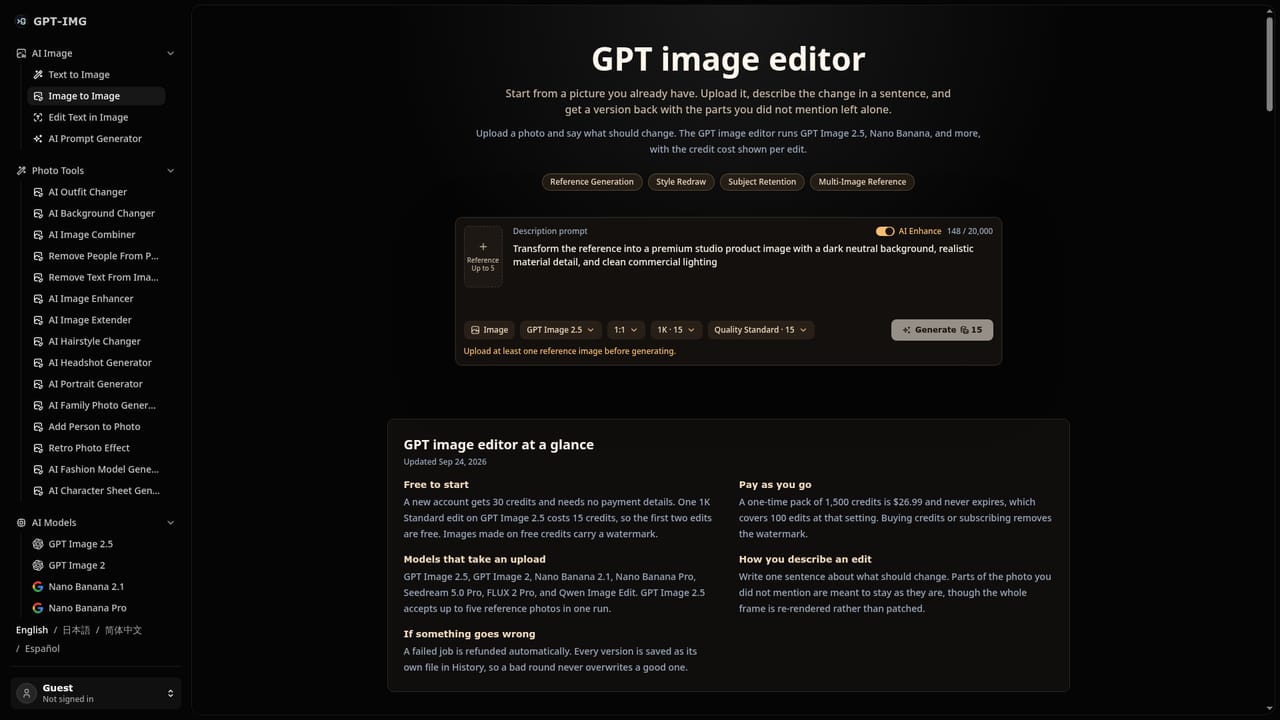
Task: Click the GPT Image 2.5 model icon
Action: coord(38,544)
